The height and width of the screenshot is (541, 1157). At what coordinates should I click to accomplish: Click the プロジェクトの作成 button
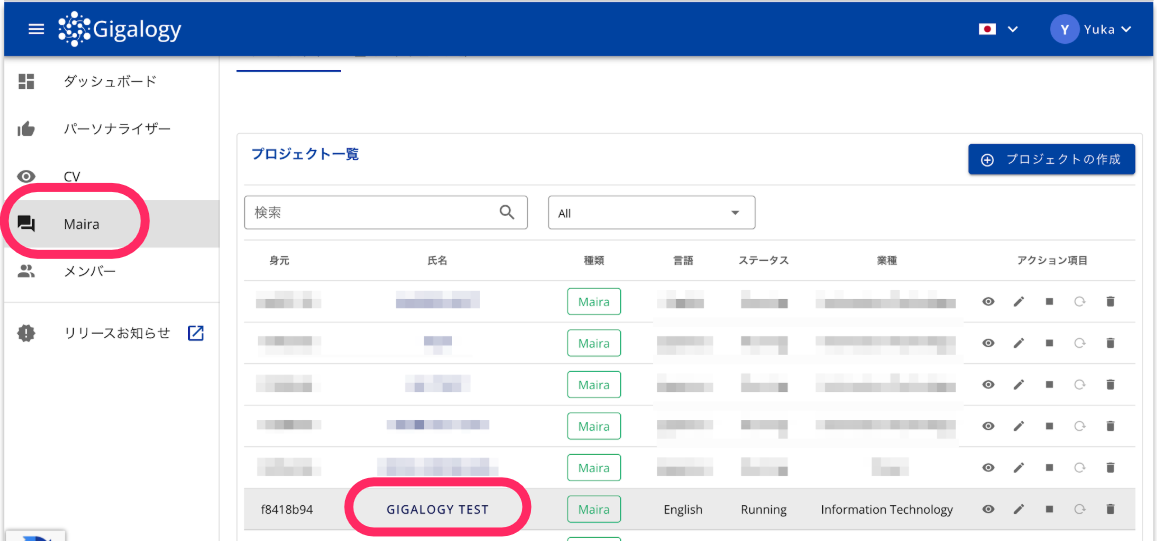[x=1051, y=159]
